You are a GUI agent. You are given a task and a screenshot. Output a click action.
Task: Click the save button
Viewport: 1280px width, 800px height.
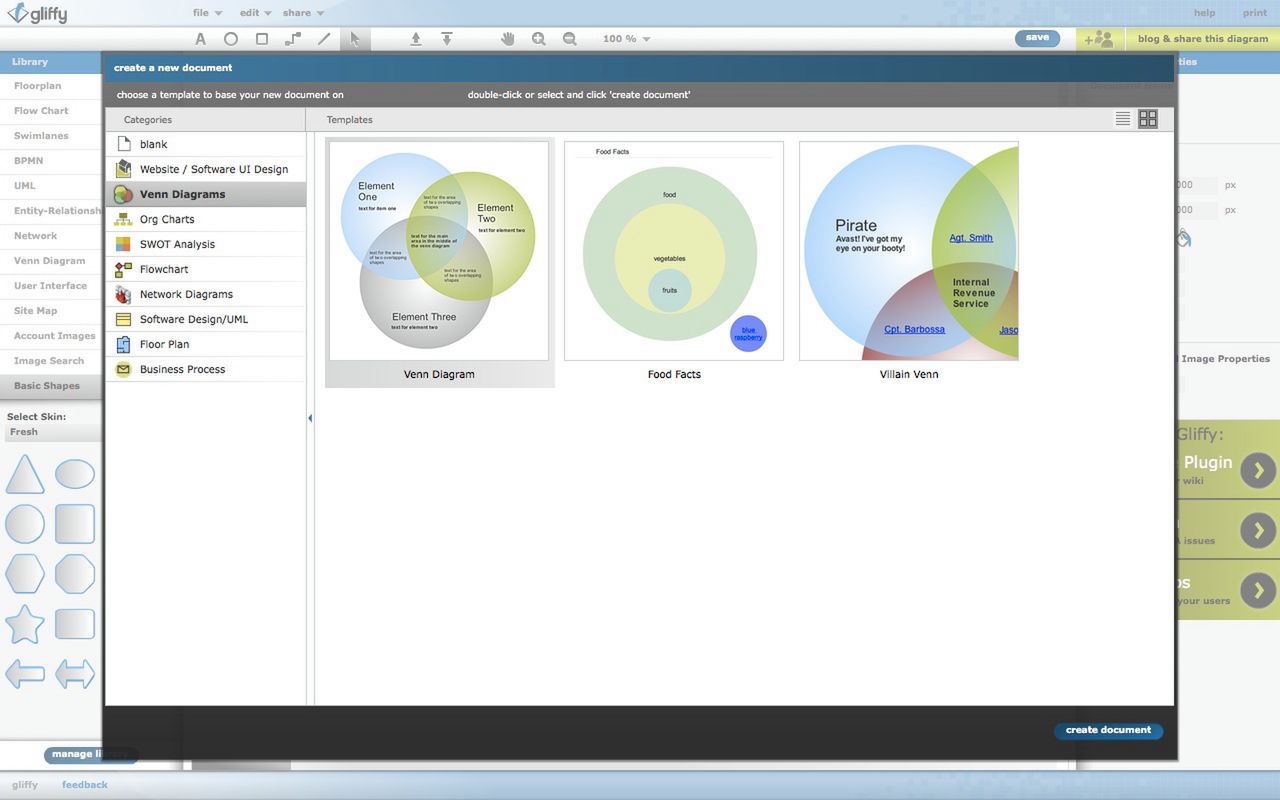coord(1037,38)
